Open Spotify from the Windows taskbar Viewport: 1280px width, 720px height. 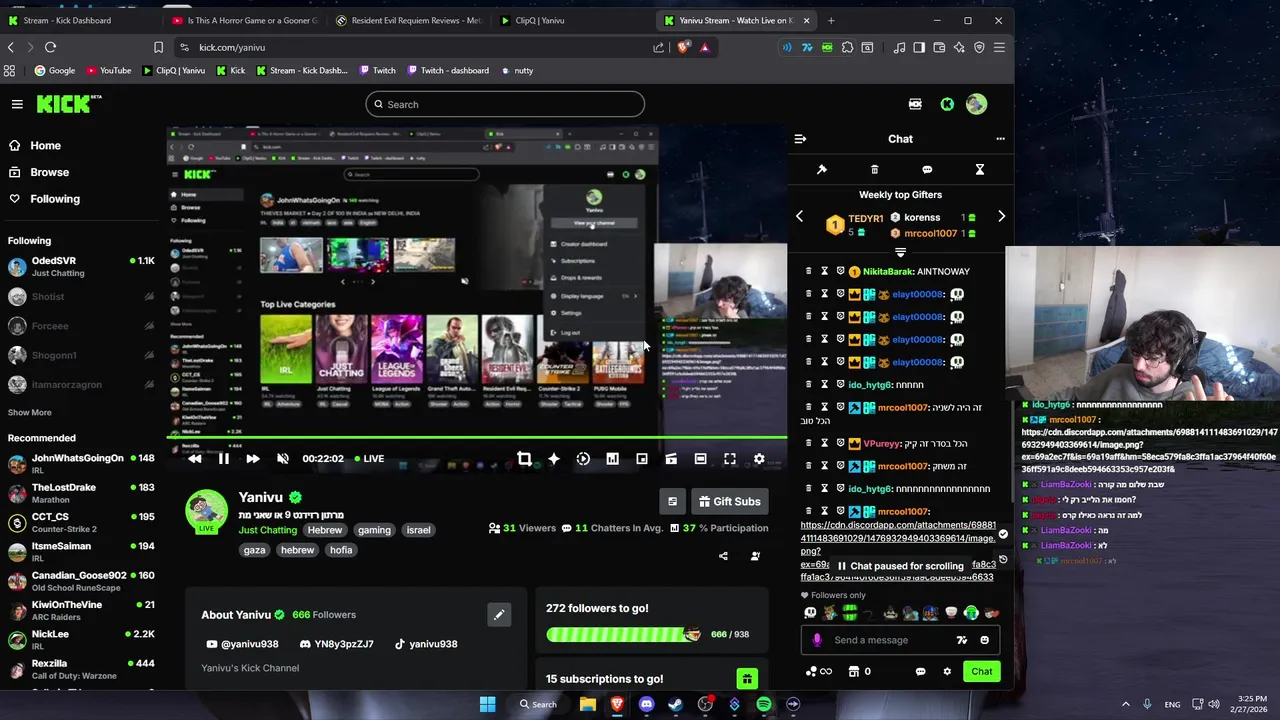click(764, 704)
